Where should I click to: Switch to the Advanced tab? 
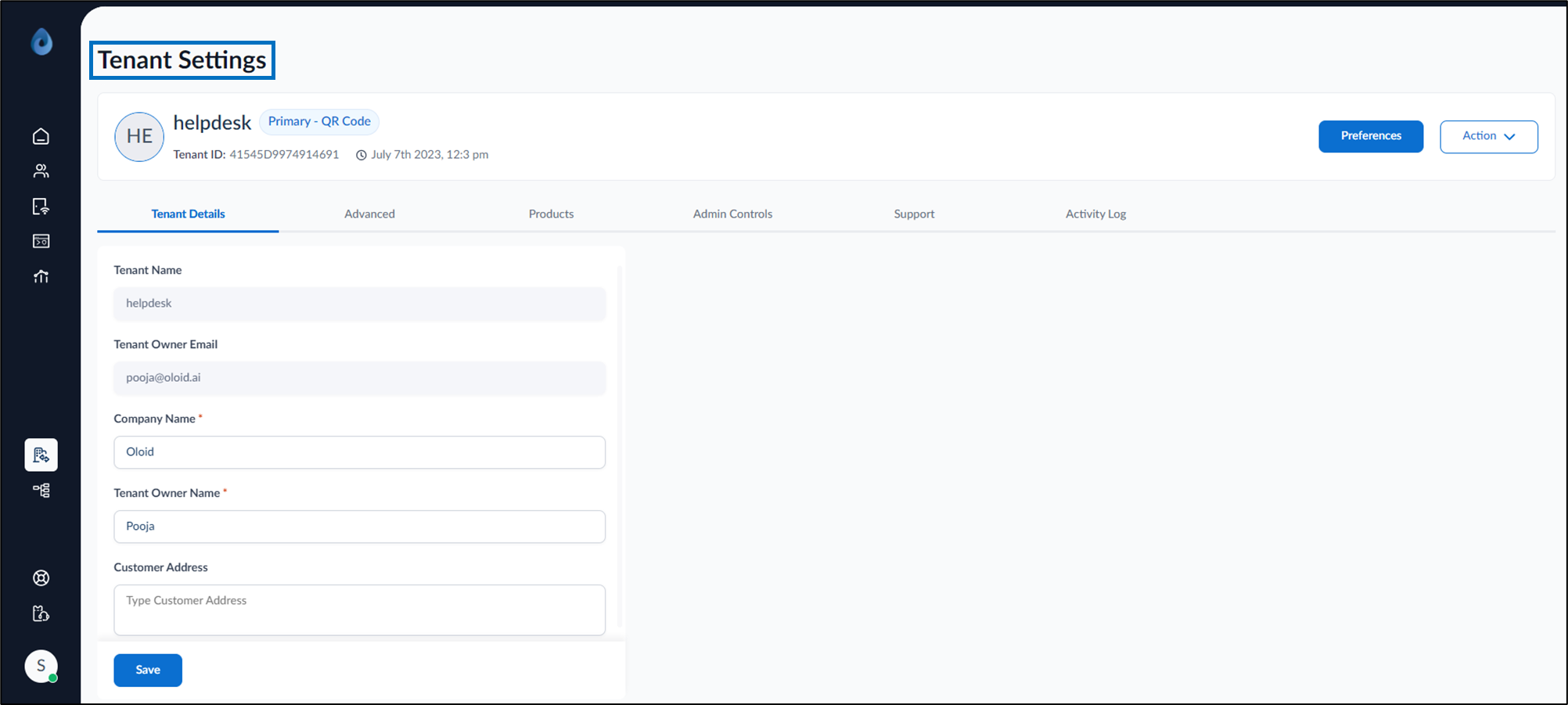click(369, 214)
